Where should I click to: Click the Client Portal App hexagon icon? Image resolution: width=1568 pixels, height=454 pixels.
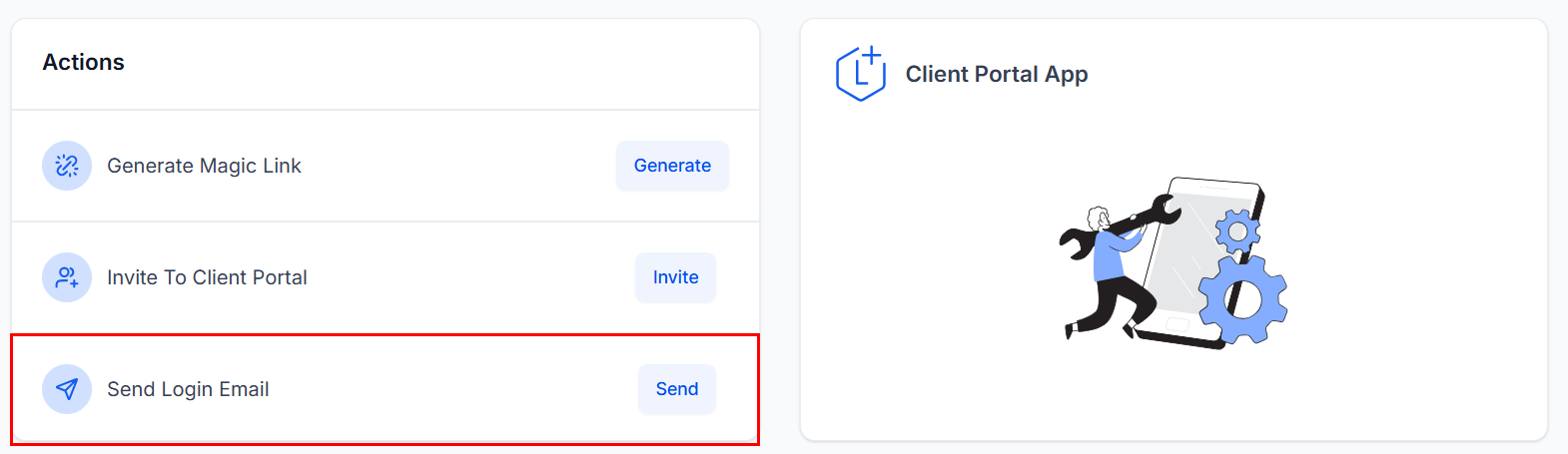tap(861, 74)
